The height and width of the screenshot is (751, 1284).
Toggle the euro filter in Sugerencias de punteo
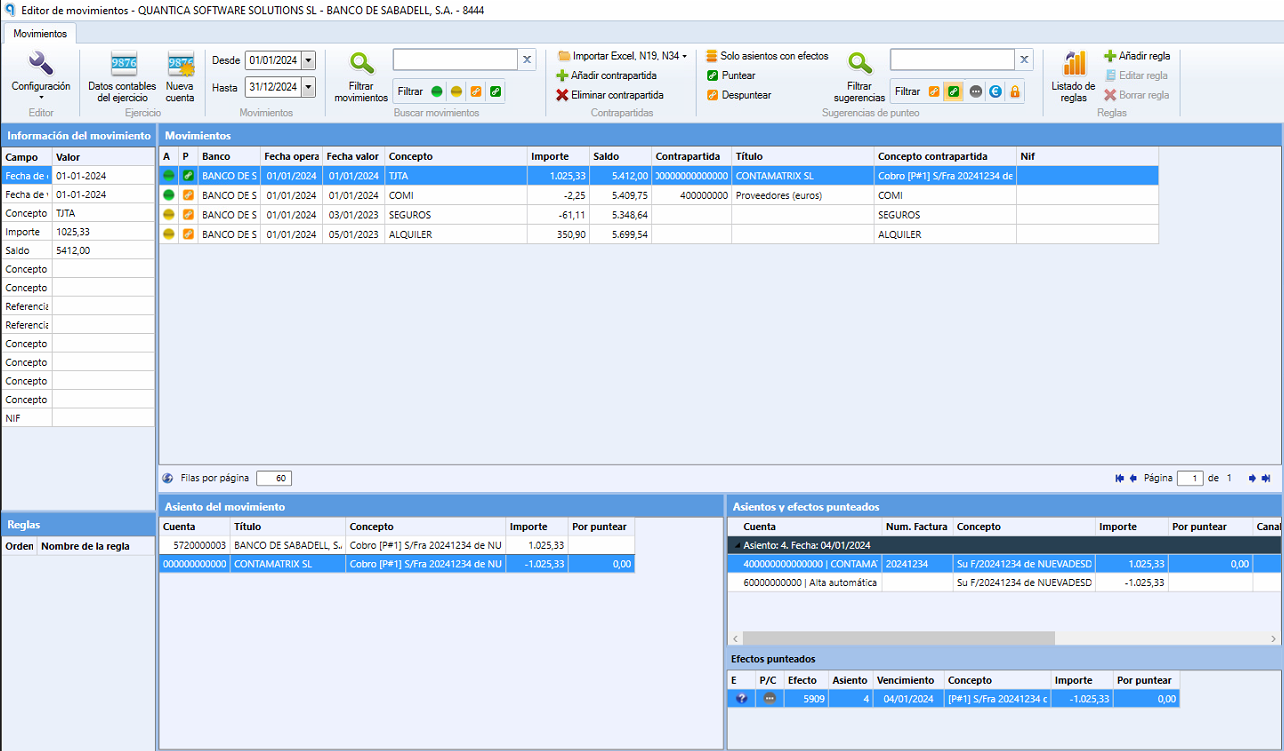coord(995,91)
